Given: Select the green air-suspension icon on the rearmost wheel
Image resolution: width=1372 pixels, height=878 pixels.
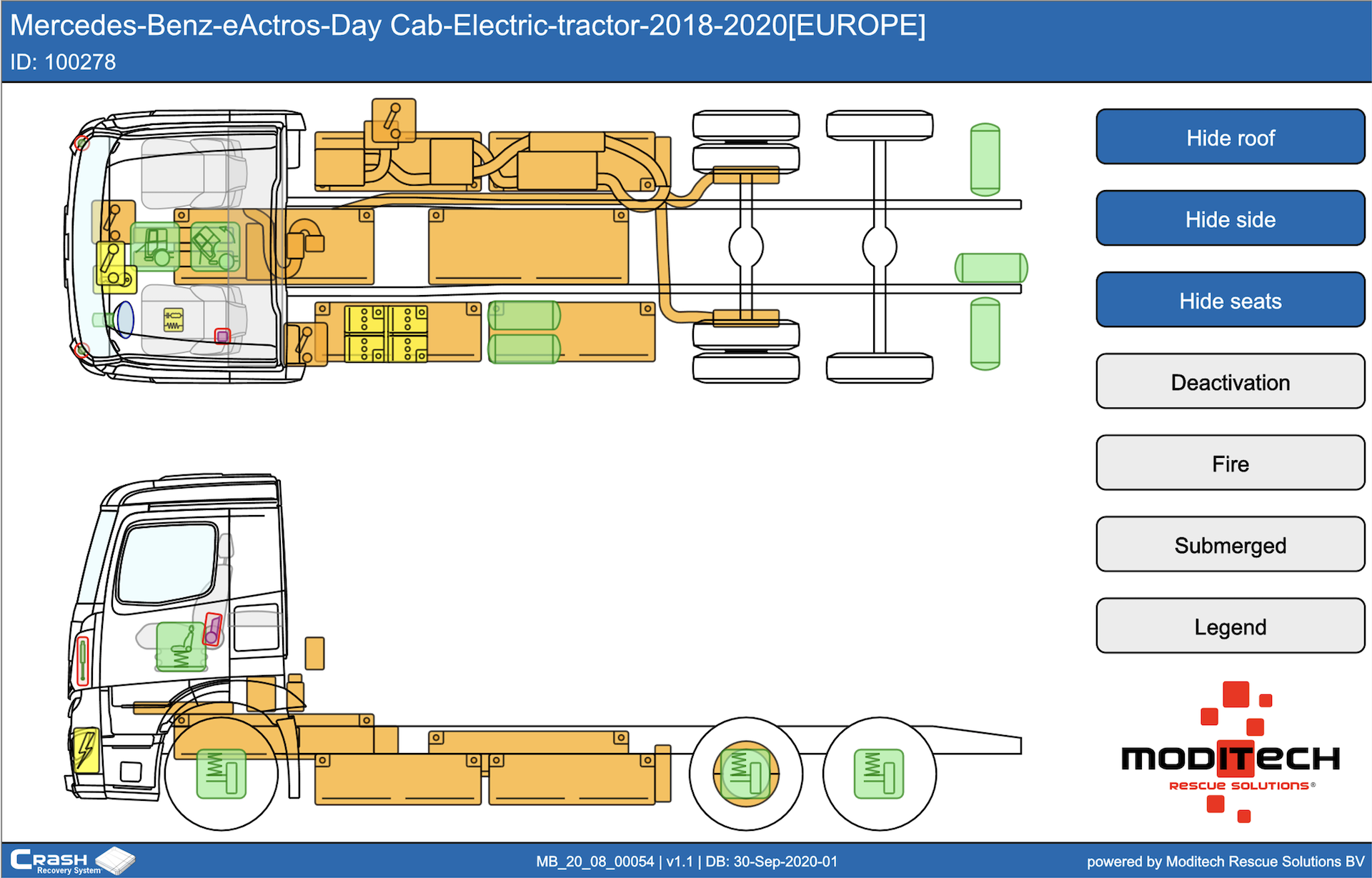Looking at the screenshot, I should point(879,774).
